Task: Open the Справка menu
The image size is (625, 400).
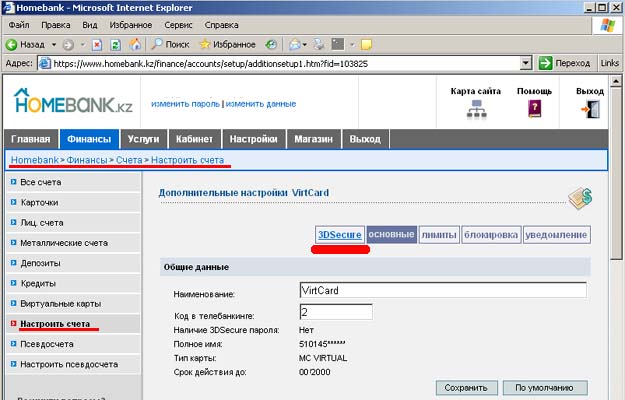Action: pos(221,25)
